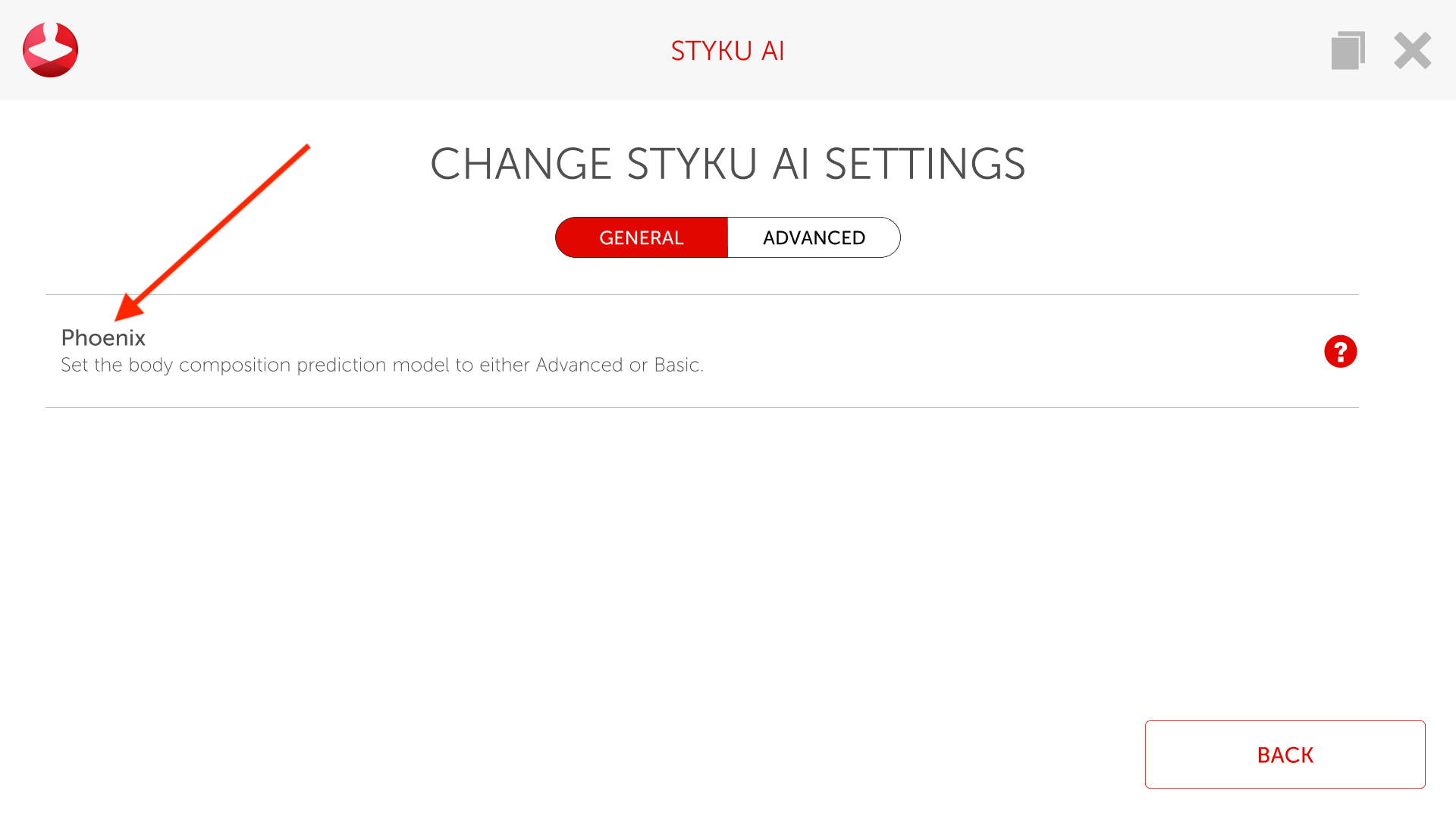
Task: Close the Styku AI settings window
Action: [x=1412, y=51]
